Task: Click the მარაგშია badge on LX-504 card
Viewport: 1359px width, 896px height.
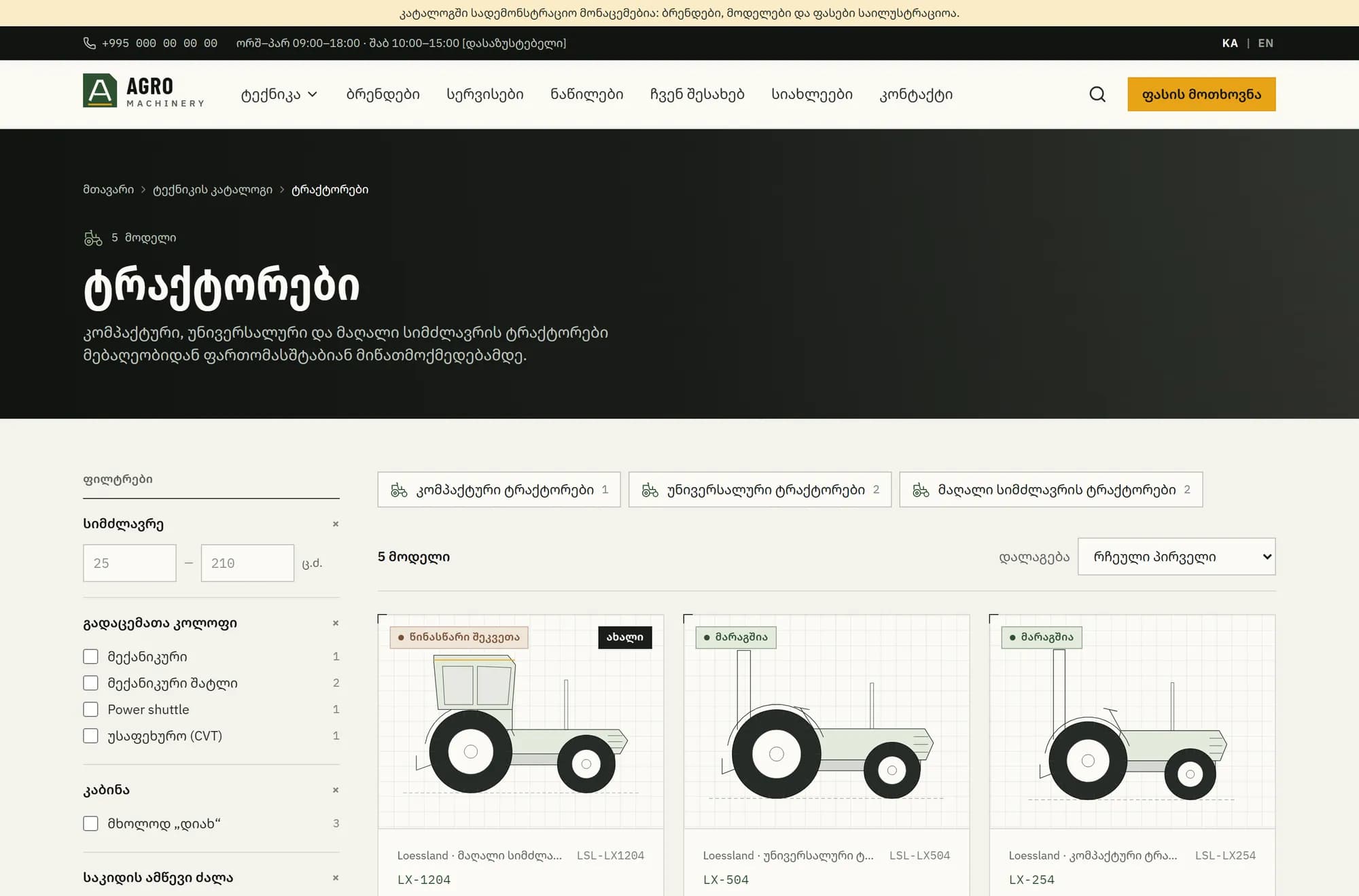Action: [x=736, y=637]
